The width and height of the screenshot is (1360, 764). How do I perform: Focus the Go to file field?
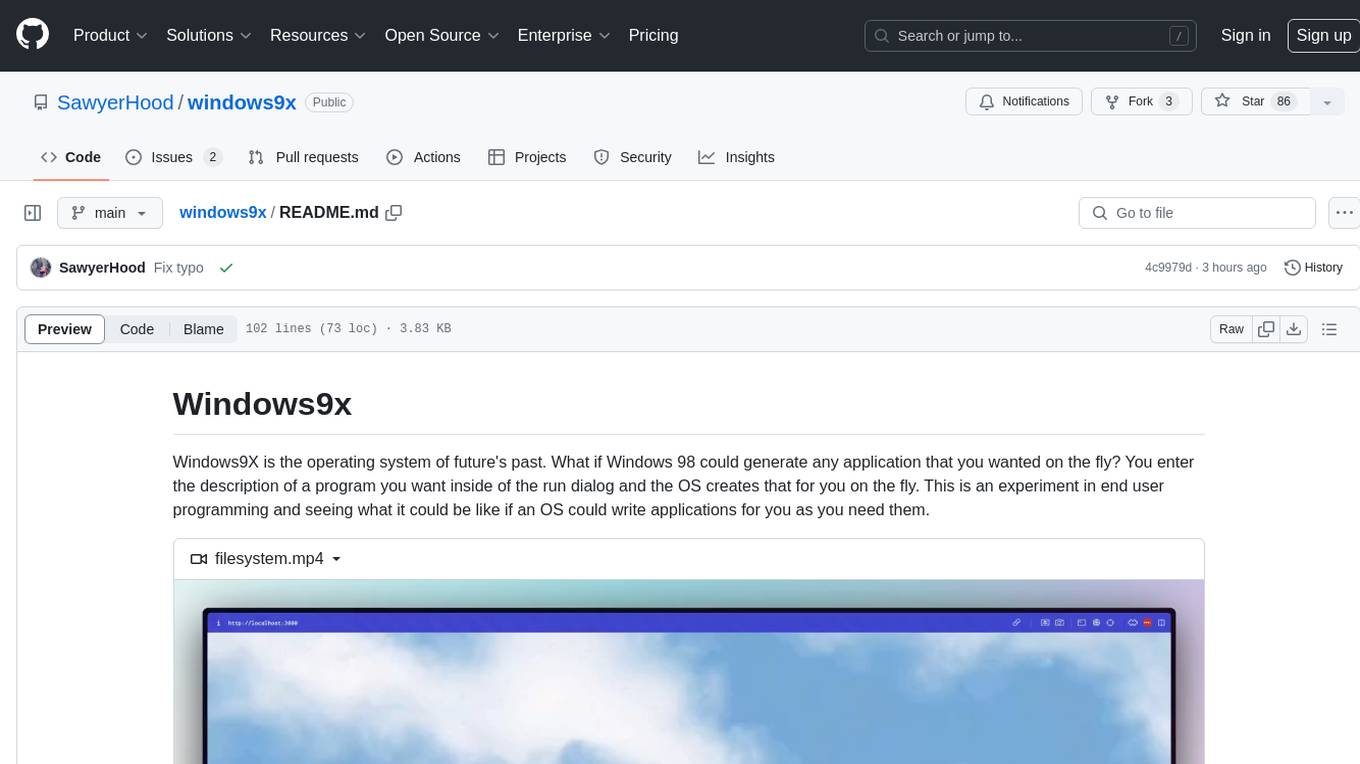(1197, 213)
